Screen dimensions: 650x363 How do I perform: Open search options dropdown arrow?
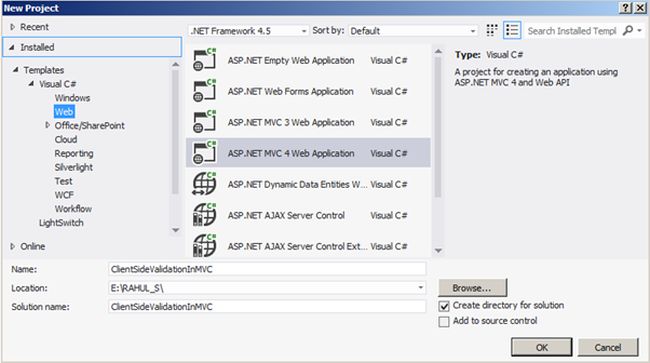pos(640,31)
